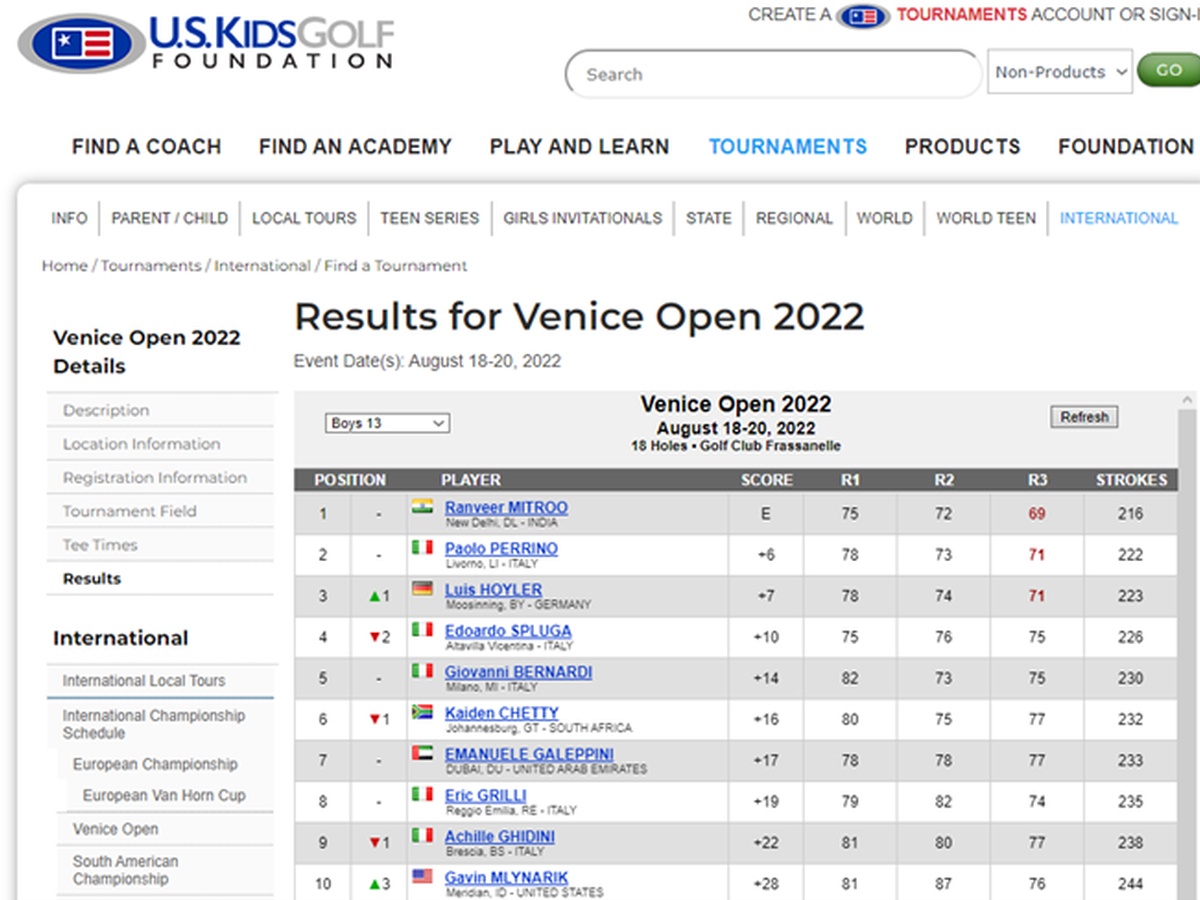Switch to the Regional tab

pyautogui.click(x=794, y=218)
